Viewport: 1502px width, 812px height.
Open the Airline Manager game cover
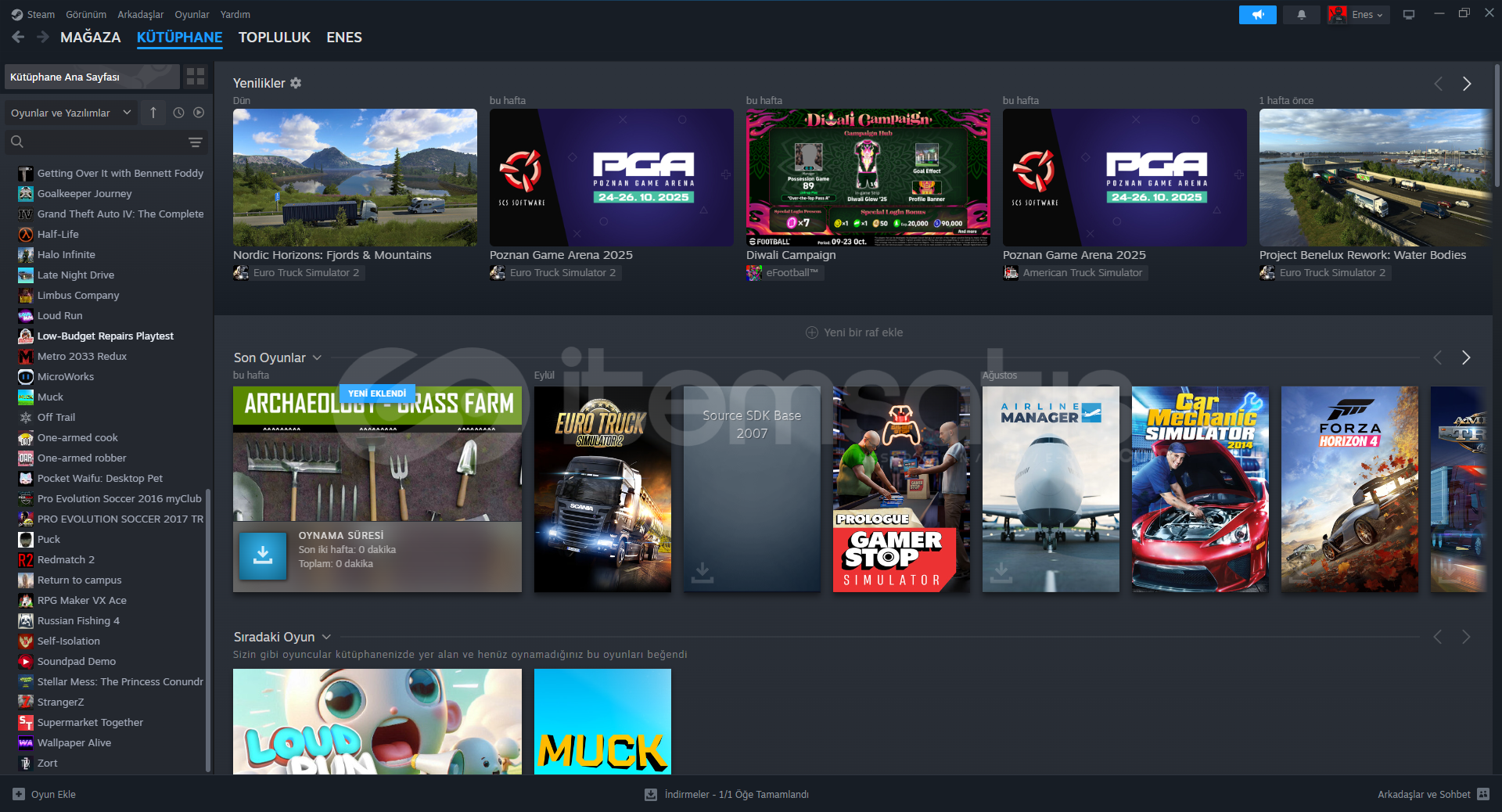point(1051,489)
